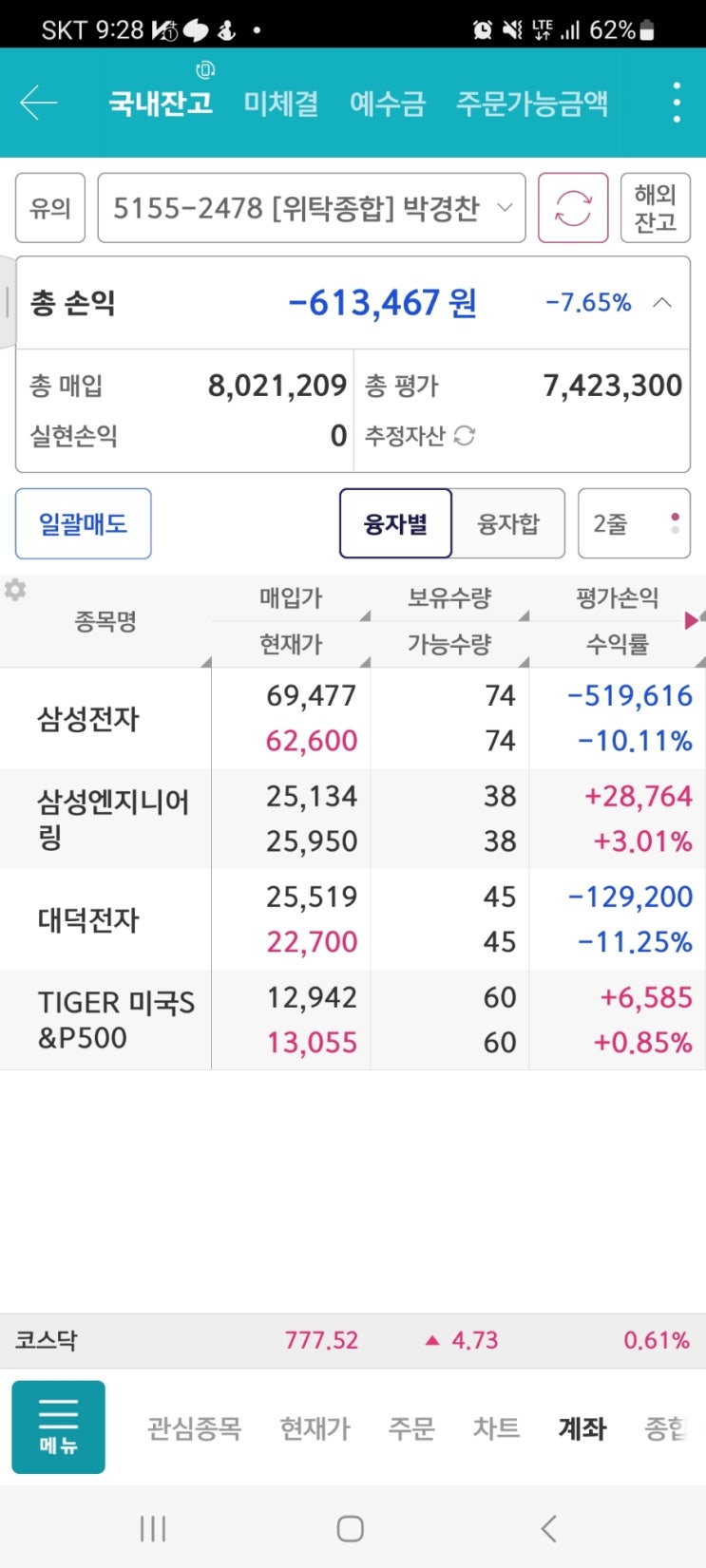The image size is (706, 1568).
Task: Open the 예수금 tab
Action: (387, 103)
